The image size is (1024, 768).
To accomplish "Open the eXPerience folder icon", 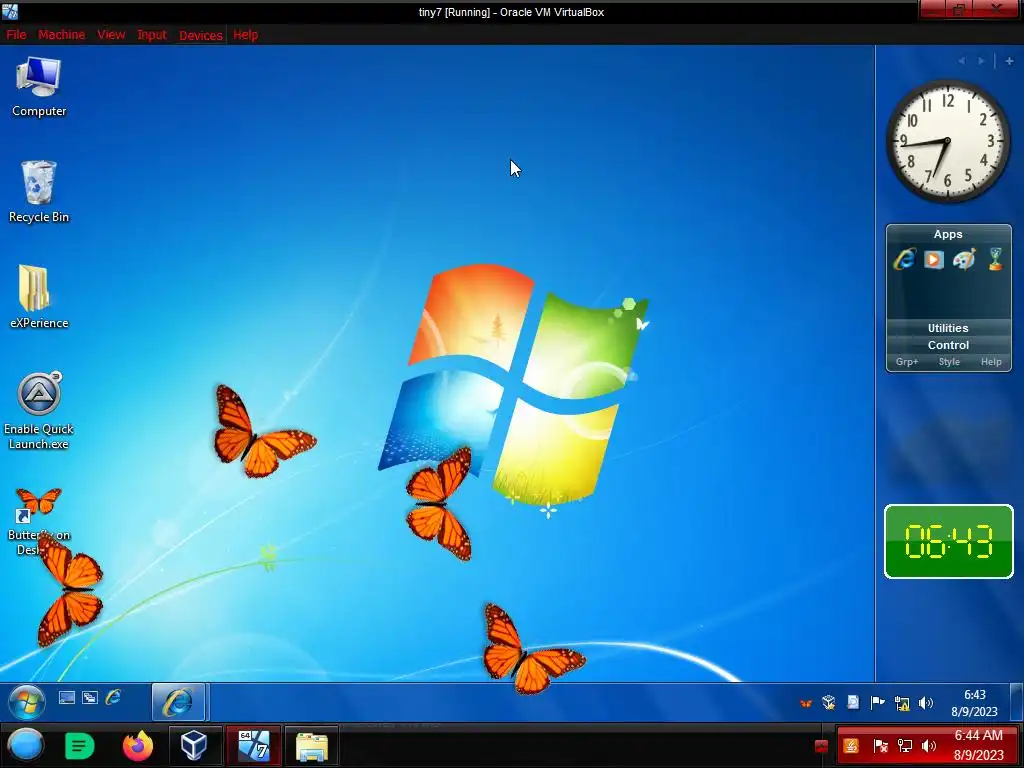I will click(39, 297).
